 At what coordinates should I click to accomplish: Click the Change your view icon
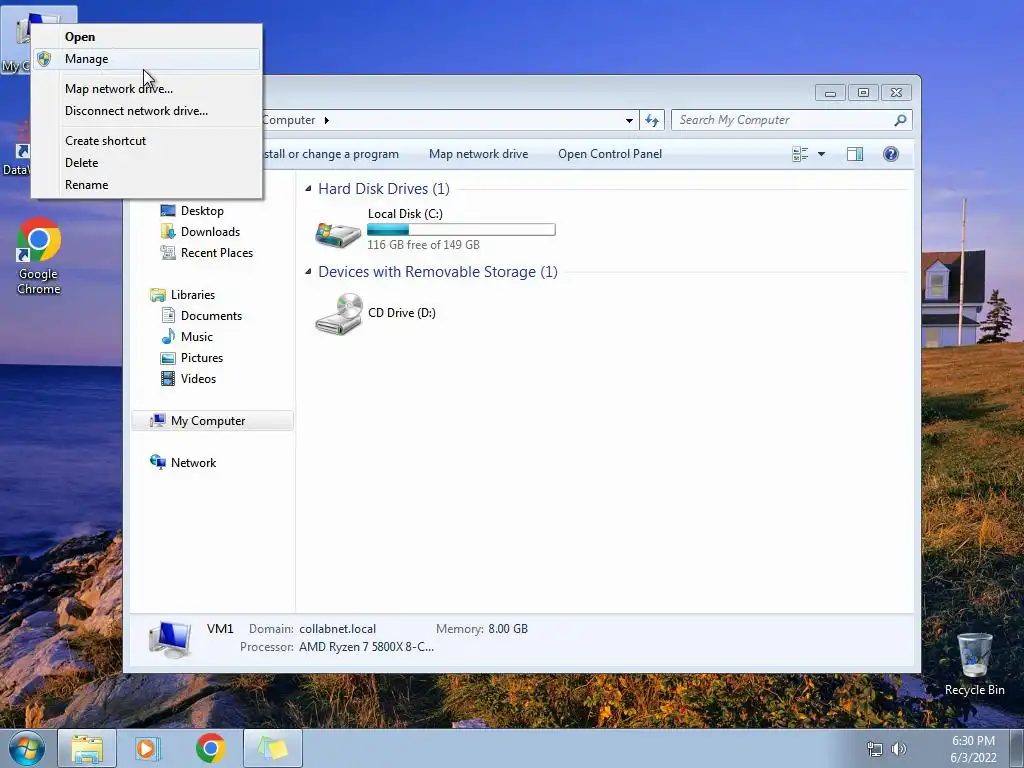point(800,154)
